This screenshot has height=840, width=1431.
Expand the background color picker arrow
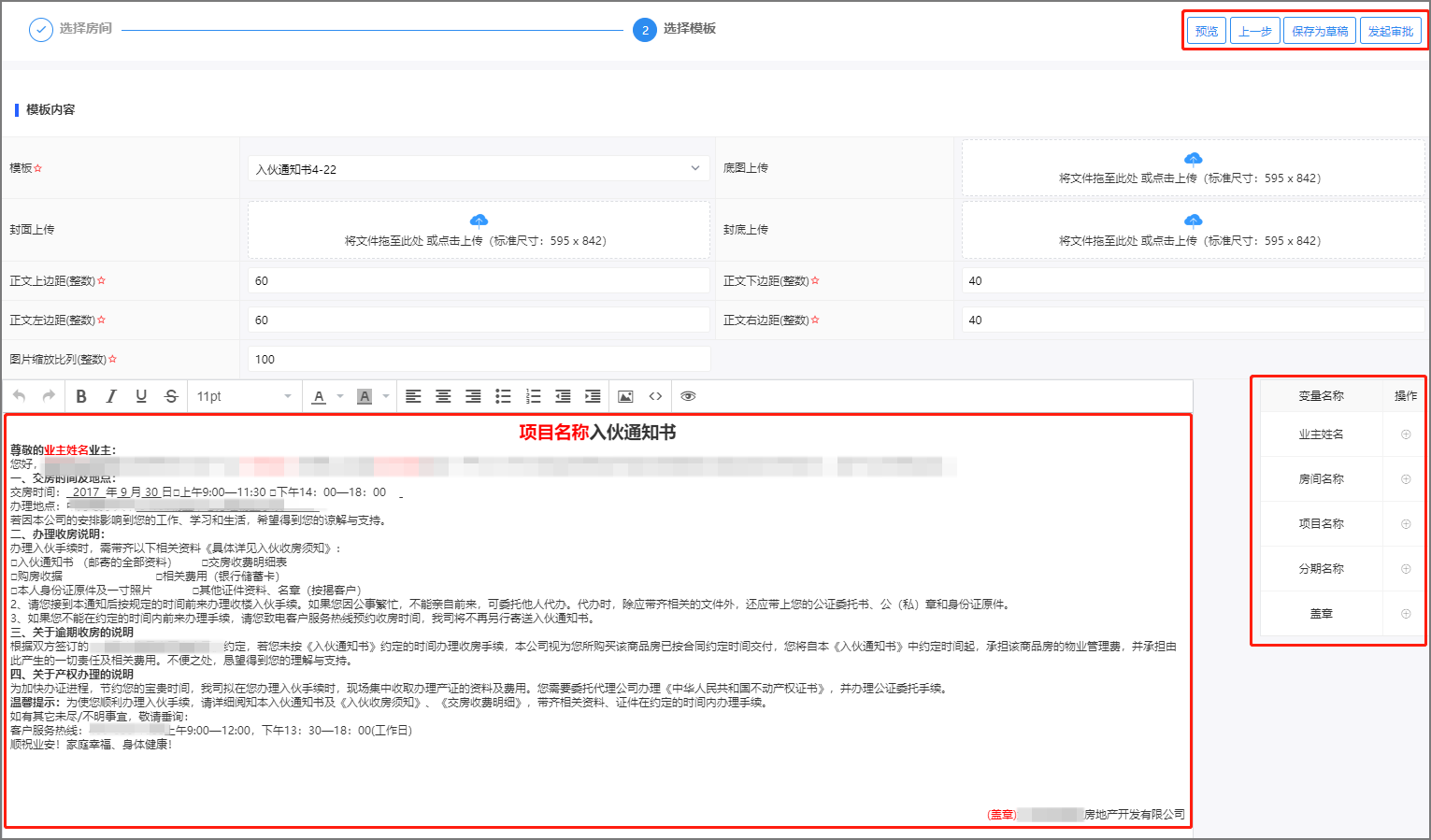point(386,396)
